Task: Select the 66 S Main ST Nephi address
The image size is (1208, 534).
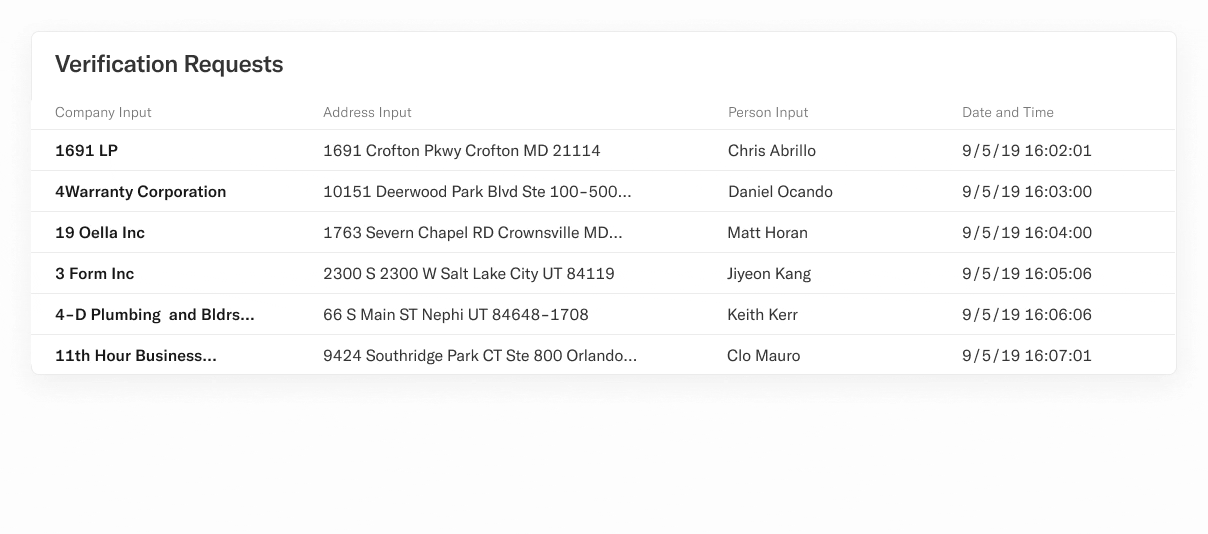Action: (456, 315)
